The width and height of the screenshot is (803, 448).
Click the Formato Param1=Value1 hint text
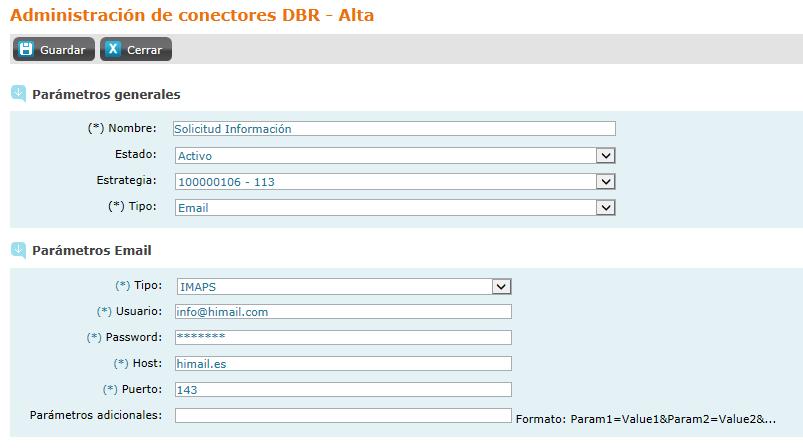pos(645,419)
